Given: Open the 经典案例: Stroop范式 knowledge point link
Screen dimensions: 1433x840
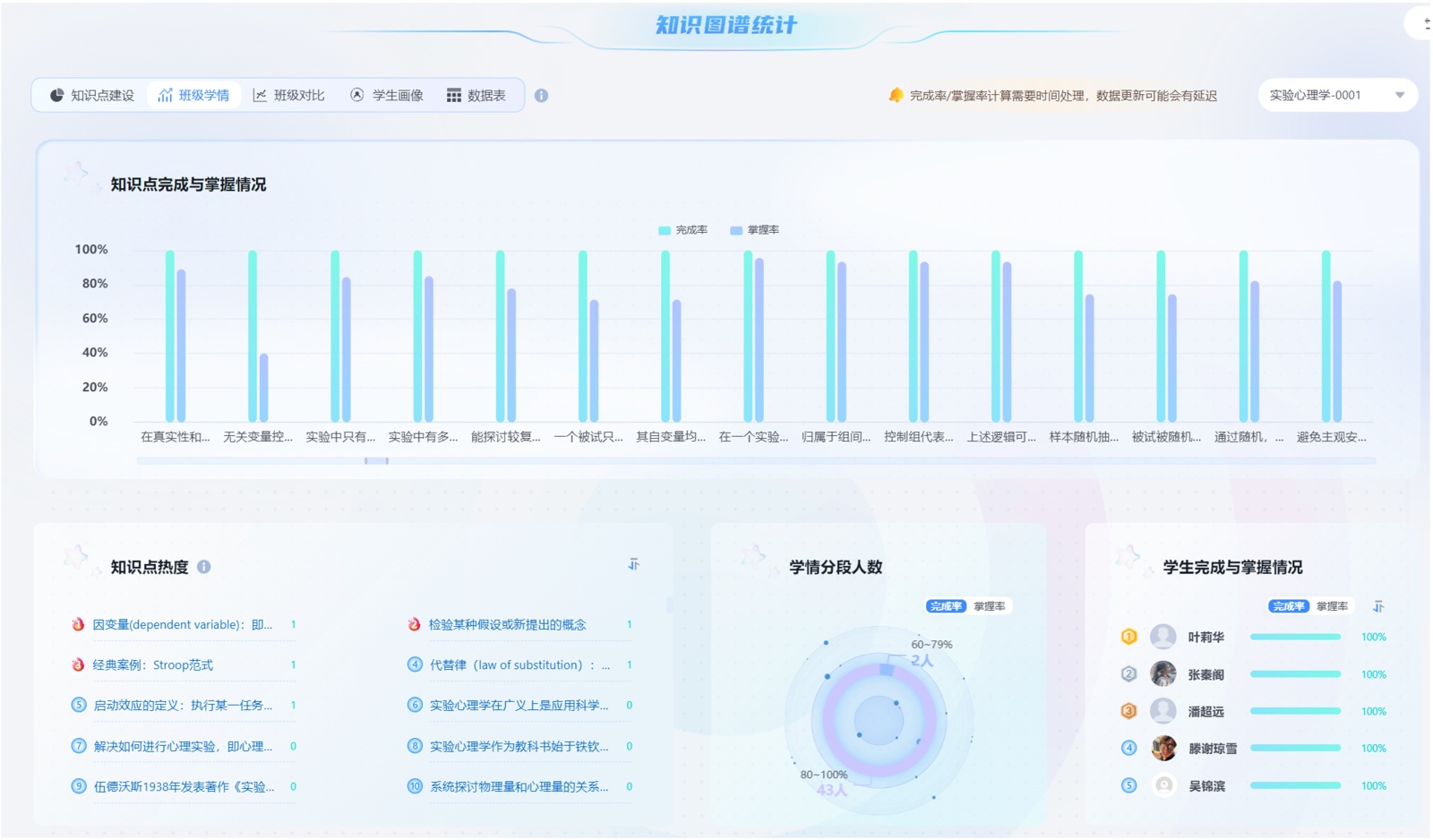Looking at the screenshot, I should pos(153,664).
